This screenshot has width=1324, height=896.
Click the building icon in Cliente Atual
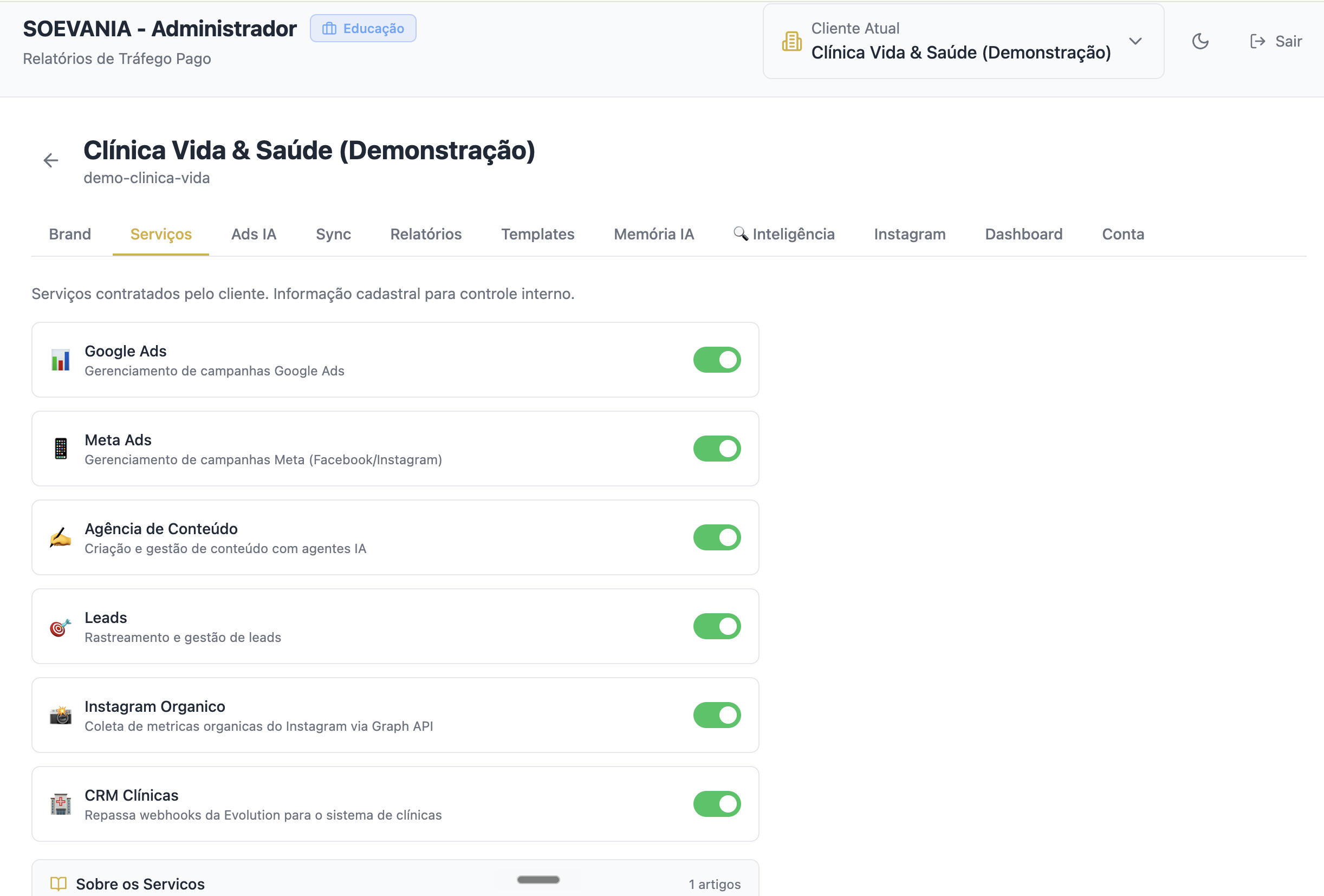tap(791, 42)
